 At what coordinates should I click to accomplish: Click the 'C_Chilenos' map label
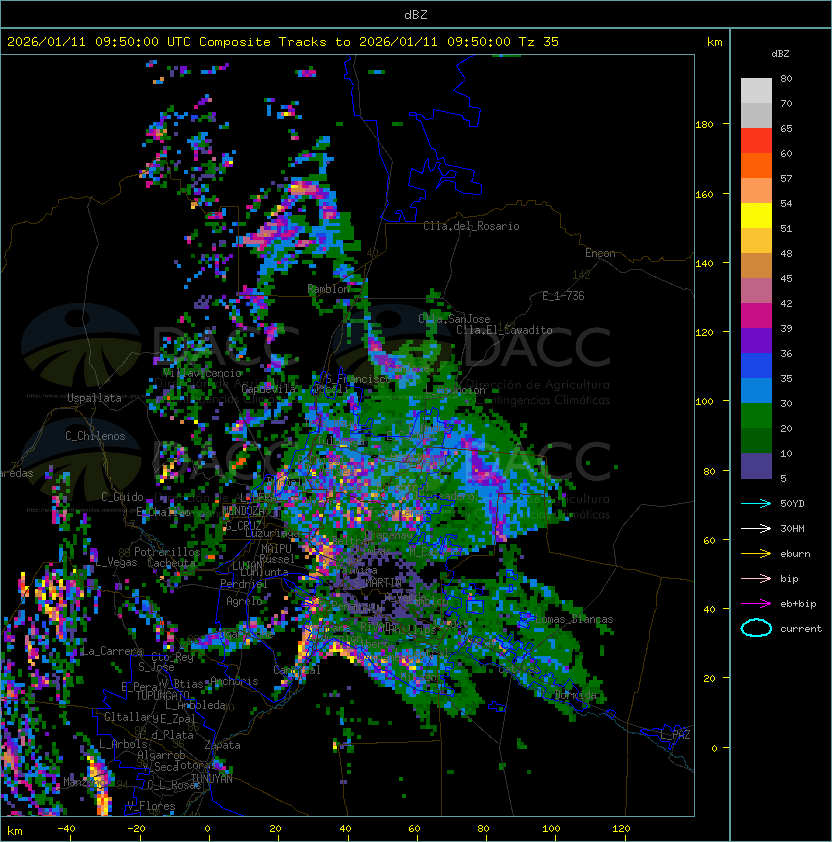(95, 436)
